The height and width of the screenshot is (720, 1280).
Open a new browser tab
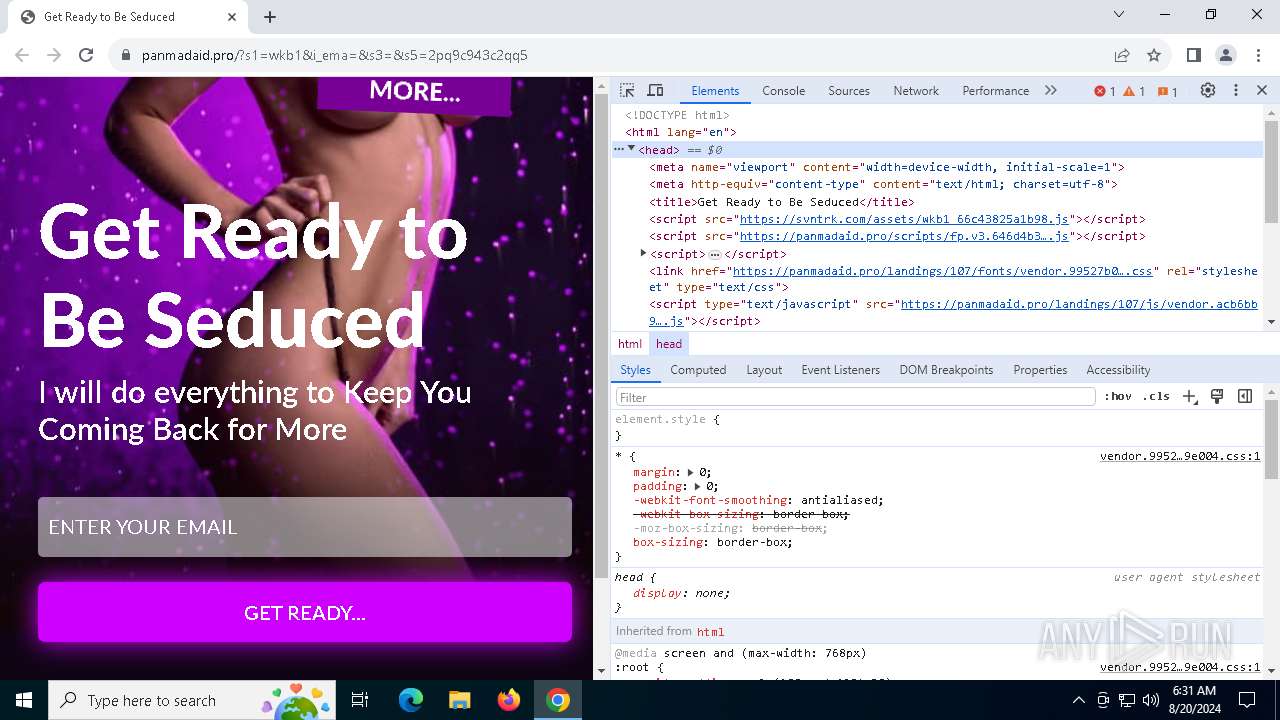270,16
